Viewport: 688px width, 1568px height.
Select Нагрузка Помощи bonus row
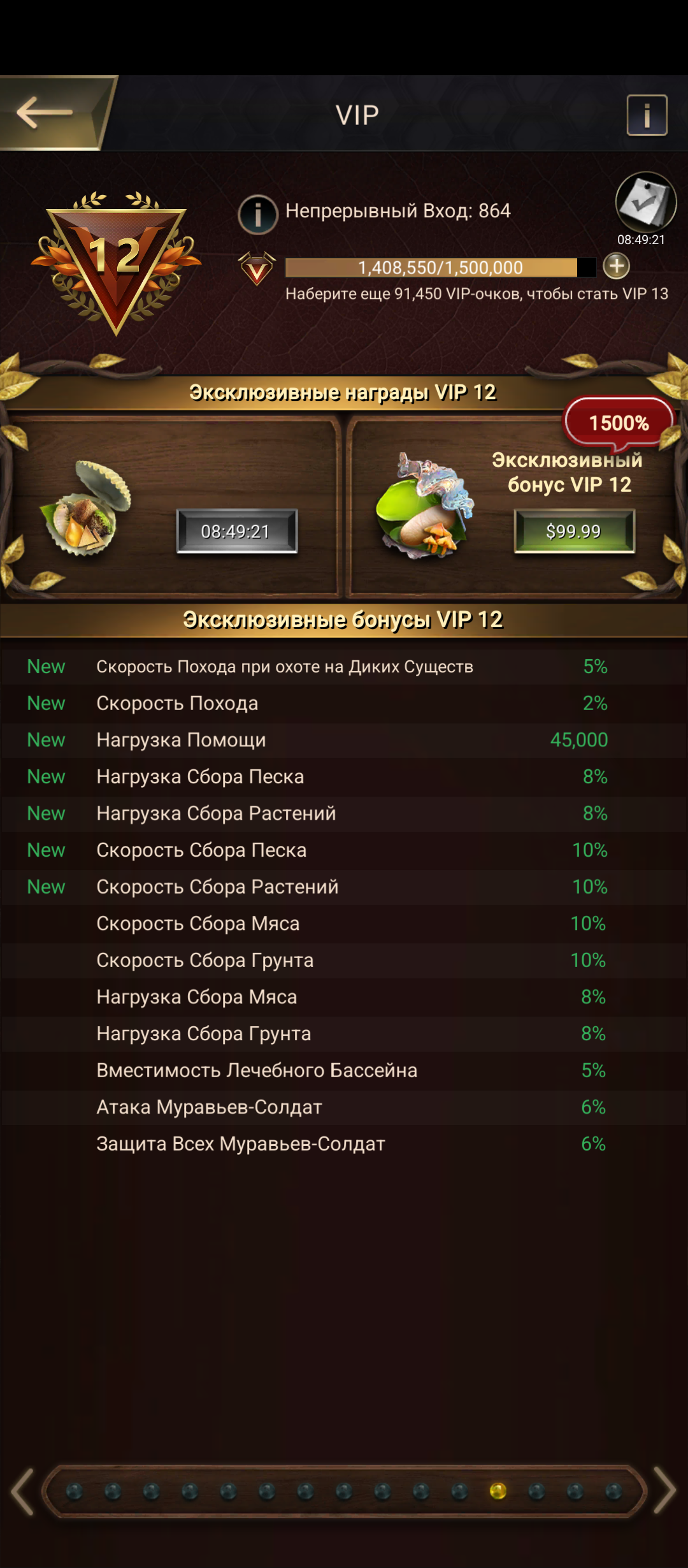344,740
